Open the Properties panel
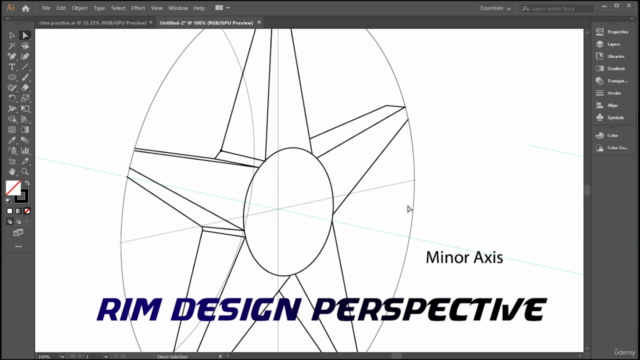640x360 pixels. click(x=612, y=32)
